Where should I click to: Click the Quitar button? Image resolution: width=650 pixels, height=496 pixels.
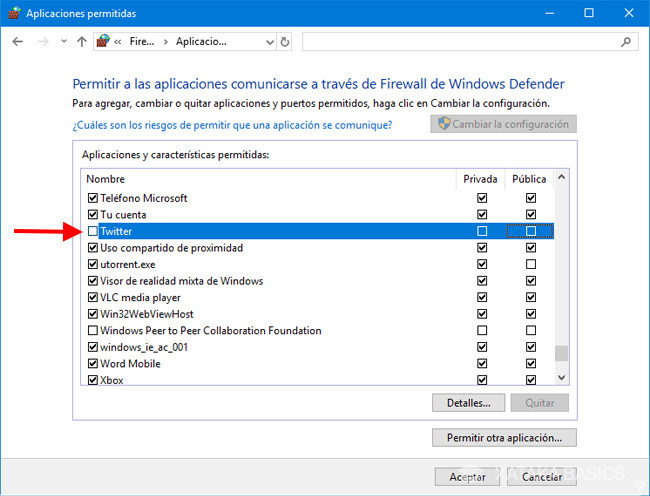click(x=540, y=403)
